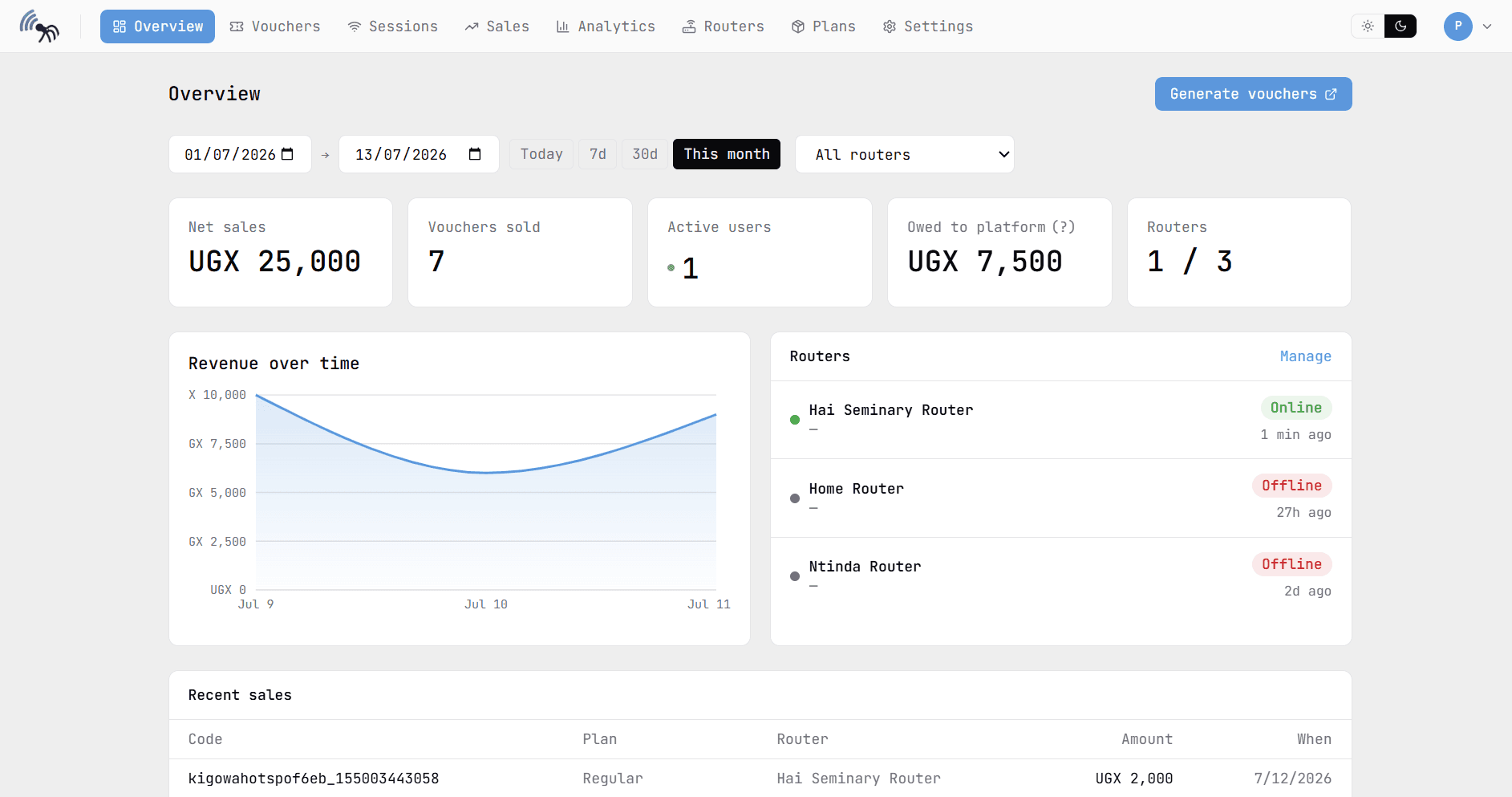Viewport: 1512px width, 797px height.
Task: Open the All routers dropdown
Action: click(x=905, y=154)
